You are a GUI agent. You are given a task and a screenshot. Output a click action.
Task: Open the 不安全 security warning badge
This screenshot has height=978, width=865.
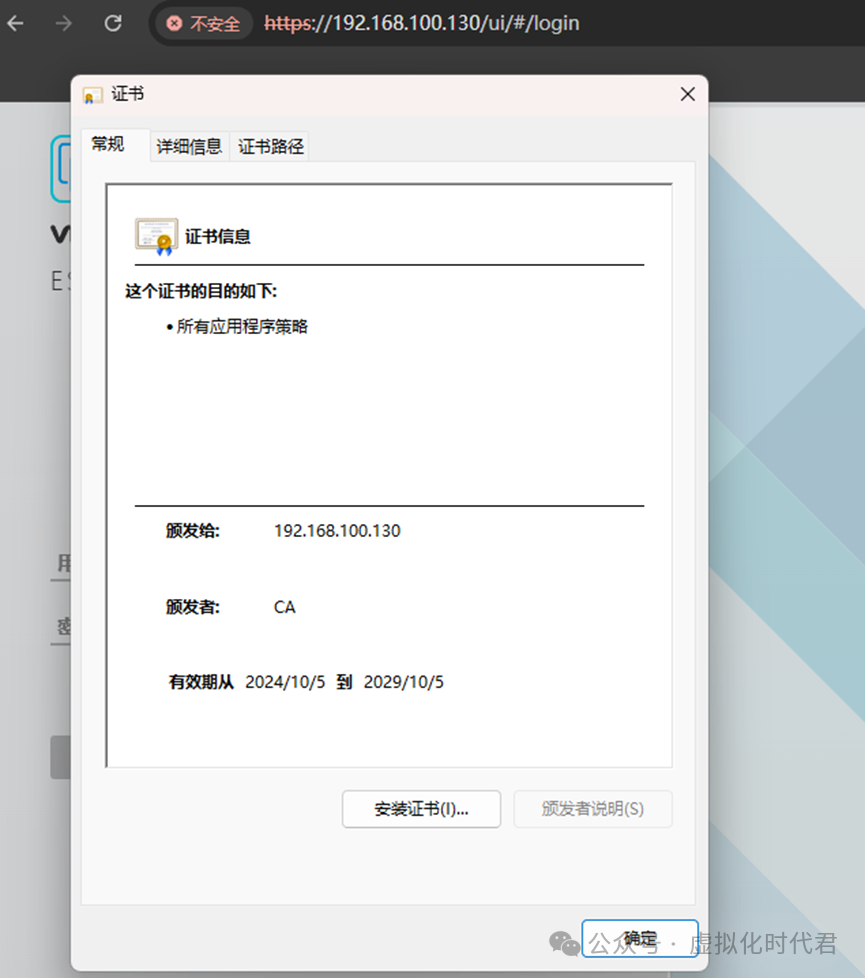(203, 24)
